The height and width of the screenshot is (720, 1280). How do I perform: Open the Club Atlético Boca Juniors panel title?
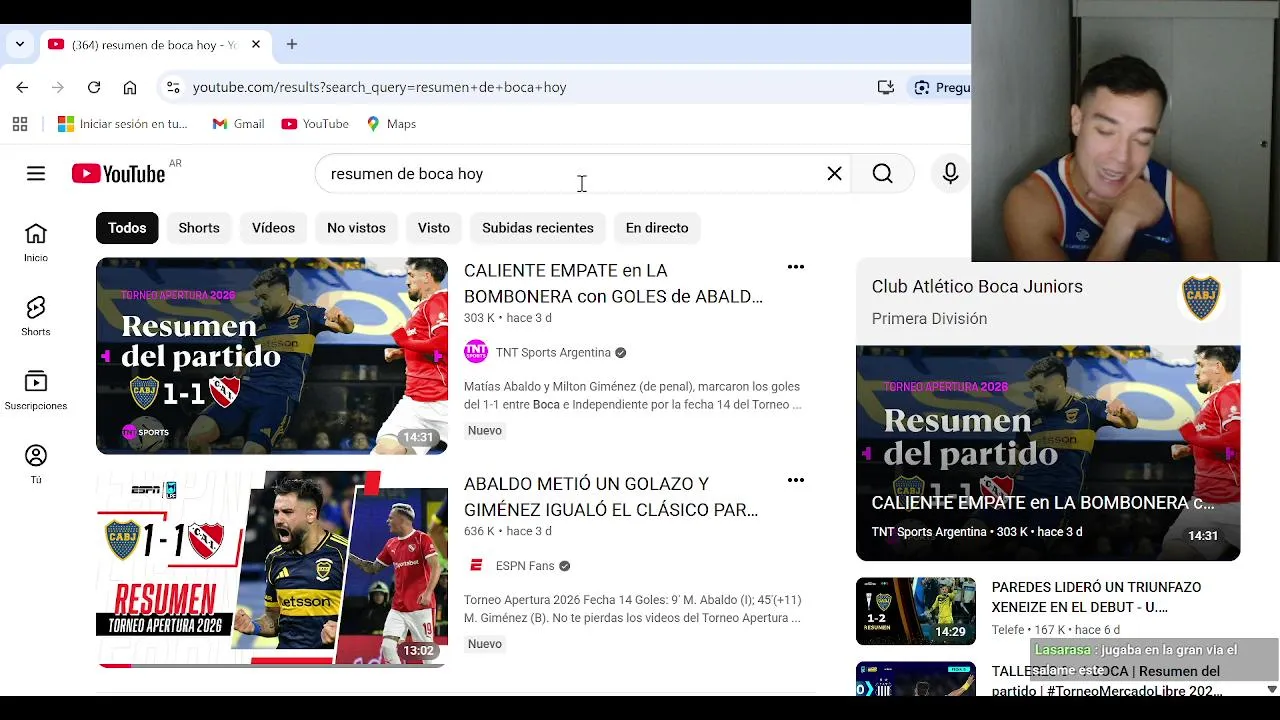click(x=977, y=287)
